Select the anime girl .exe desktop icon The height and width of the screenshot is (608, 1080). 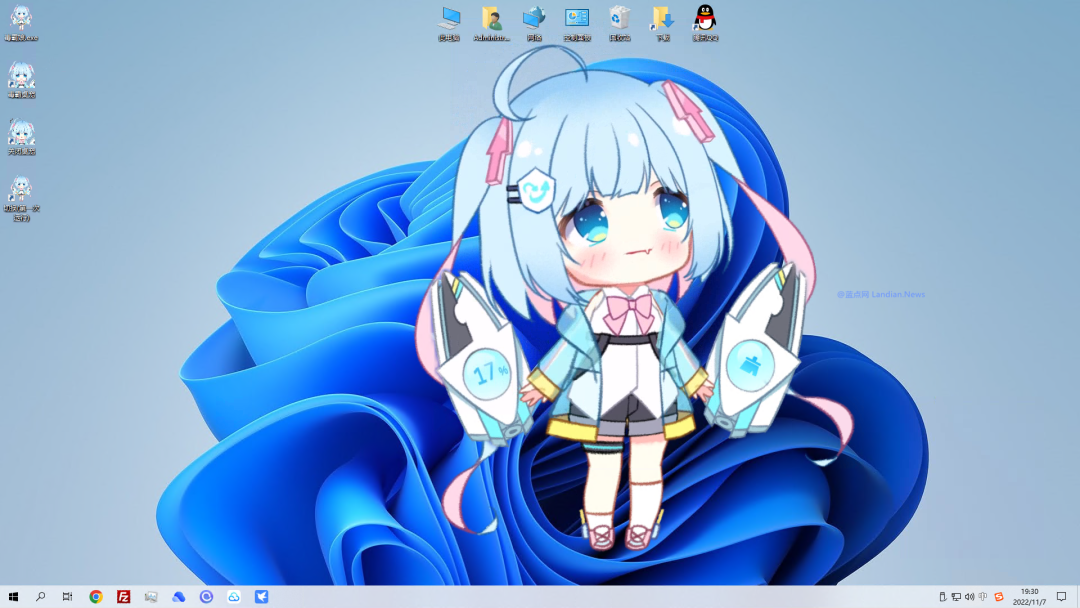click(21, 23)
